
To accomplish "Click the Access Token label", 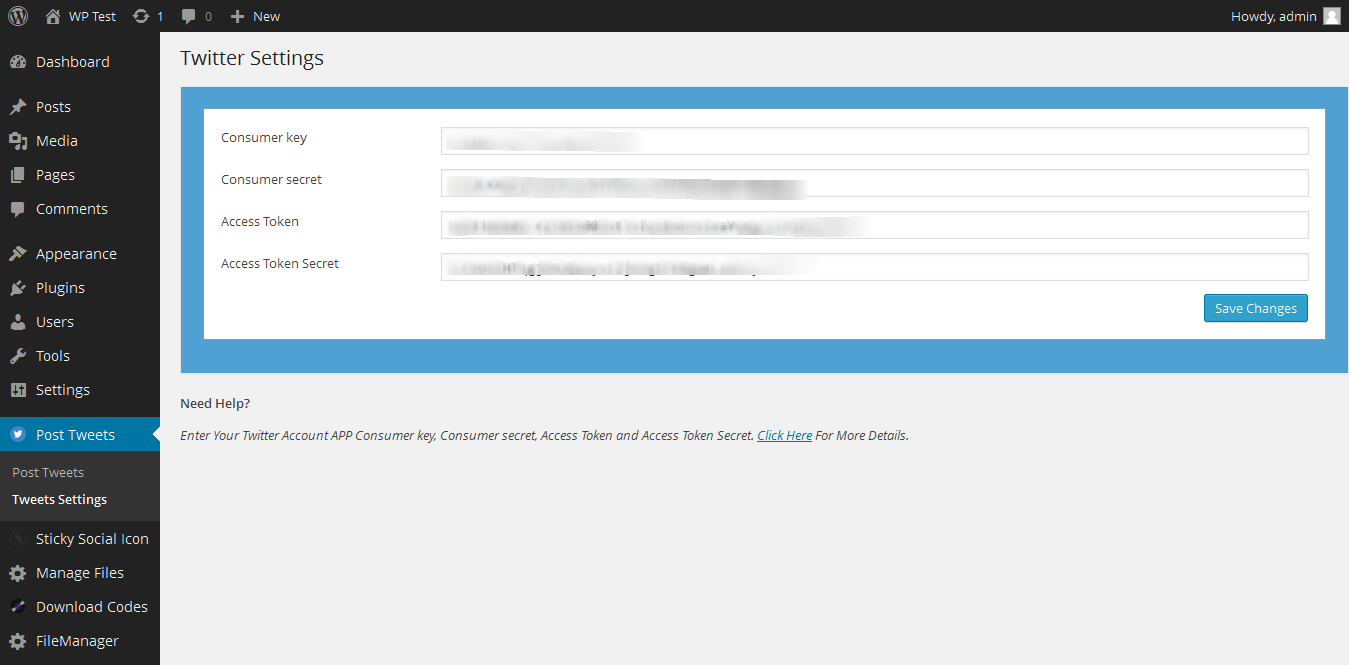I will click(x=260, y=222).
